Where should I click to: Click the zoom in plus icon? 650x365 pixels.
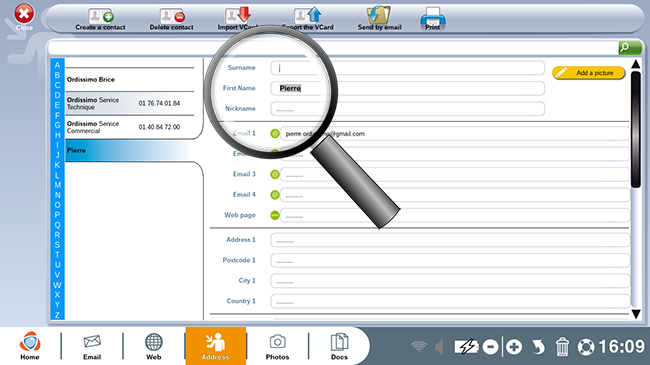(x=514, y=347)
